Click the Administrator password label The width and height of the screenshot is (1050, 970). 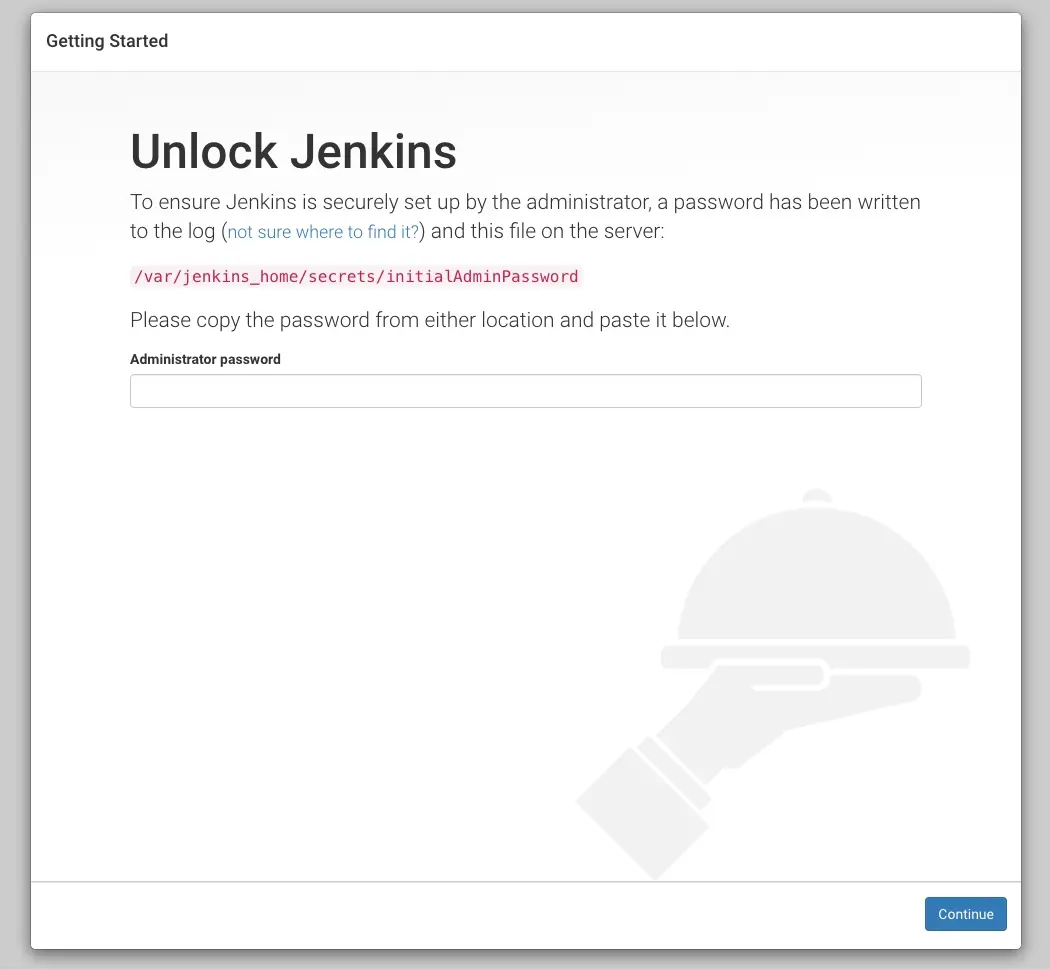point(205,359)
